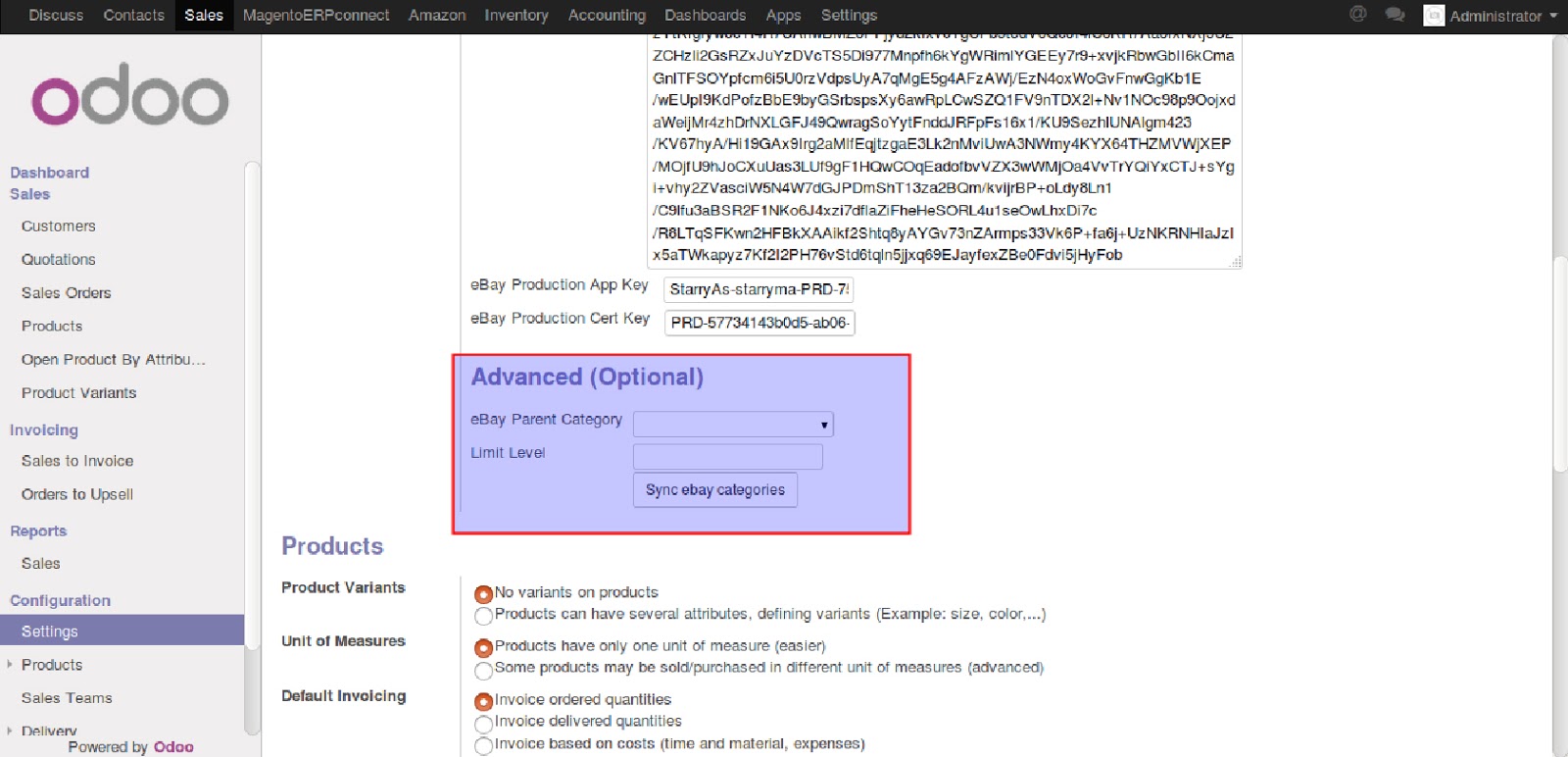Click the Dashboard sidebar heading
Screen dimensions: 1568x757
pos(50,173)
